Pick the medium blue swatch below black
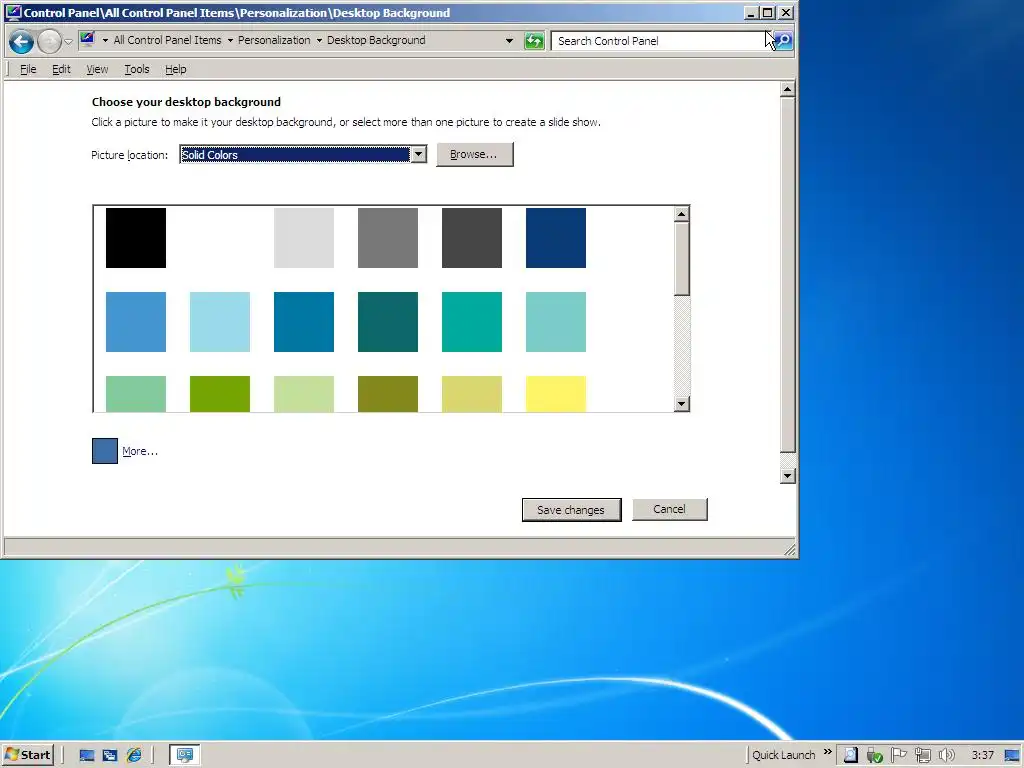Screen dimensions: 1024x768 136,322
